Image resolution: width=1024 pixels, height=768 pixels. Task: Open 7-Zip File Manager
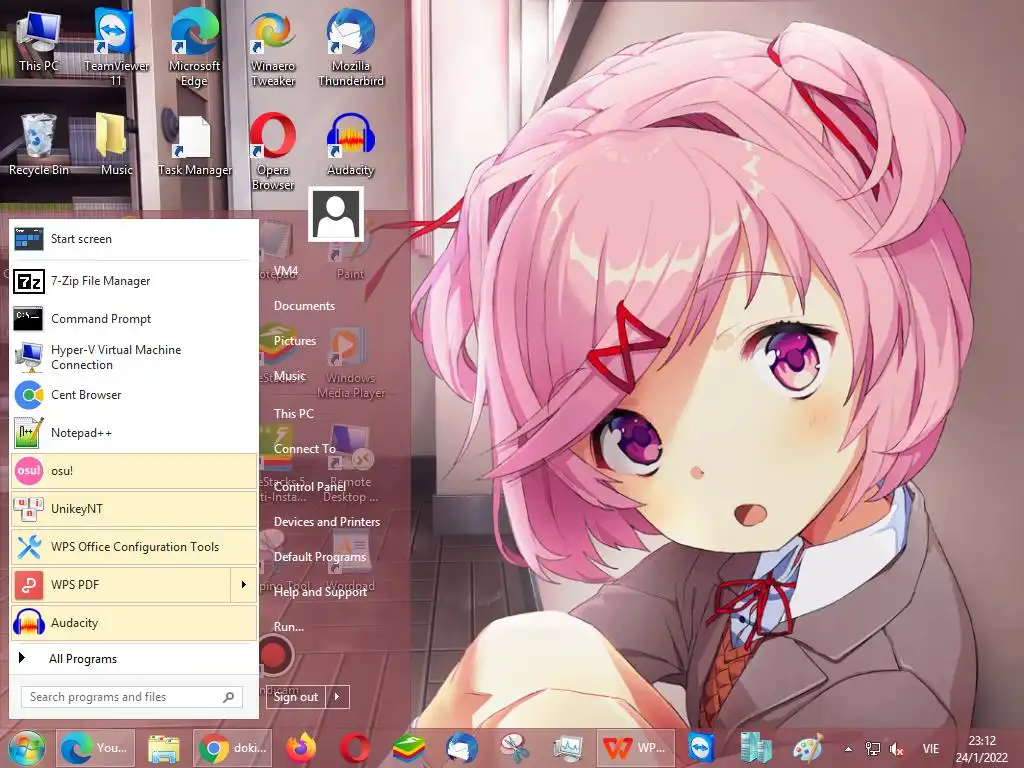[134, 281]
